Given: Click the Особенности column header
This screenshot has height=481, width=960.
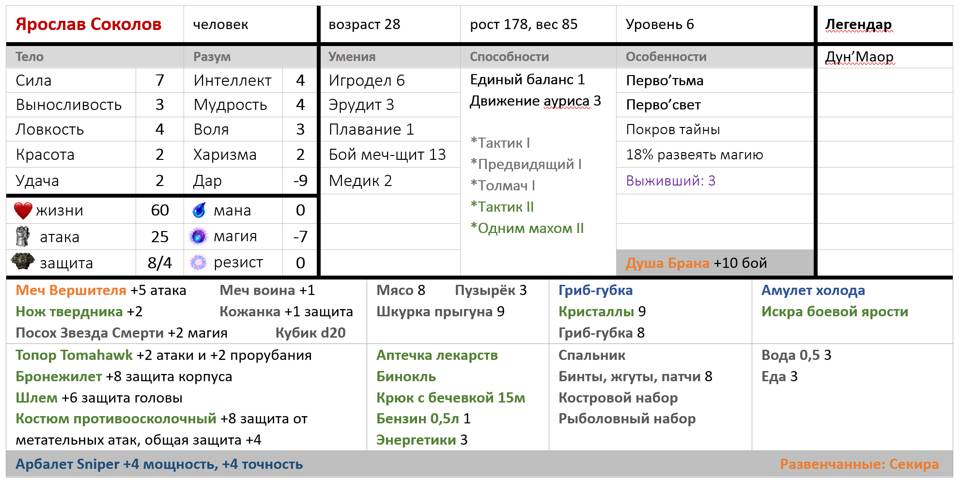Looking at the screenshot, I should pos(666,57).
